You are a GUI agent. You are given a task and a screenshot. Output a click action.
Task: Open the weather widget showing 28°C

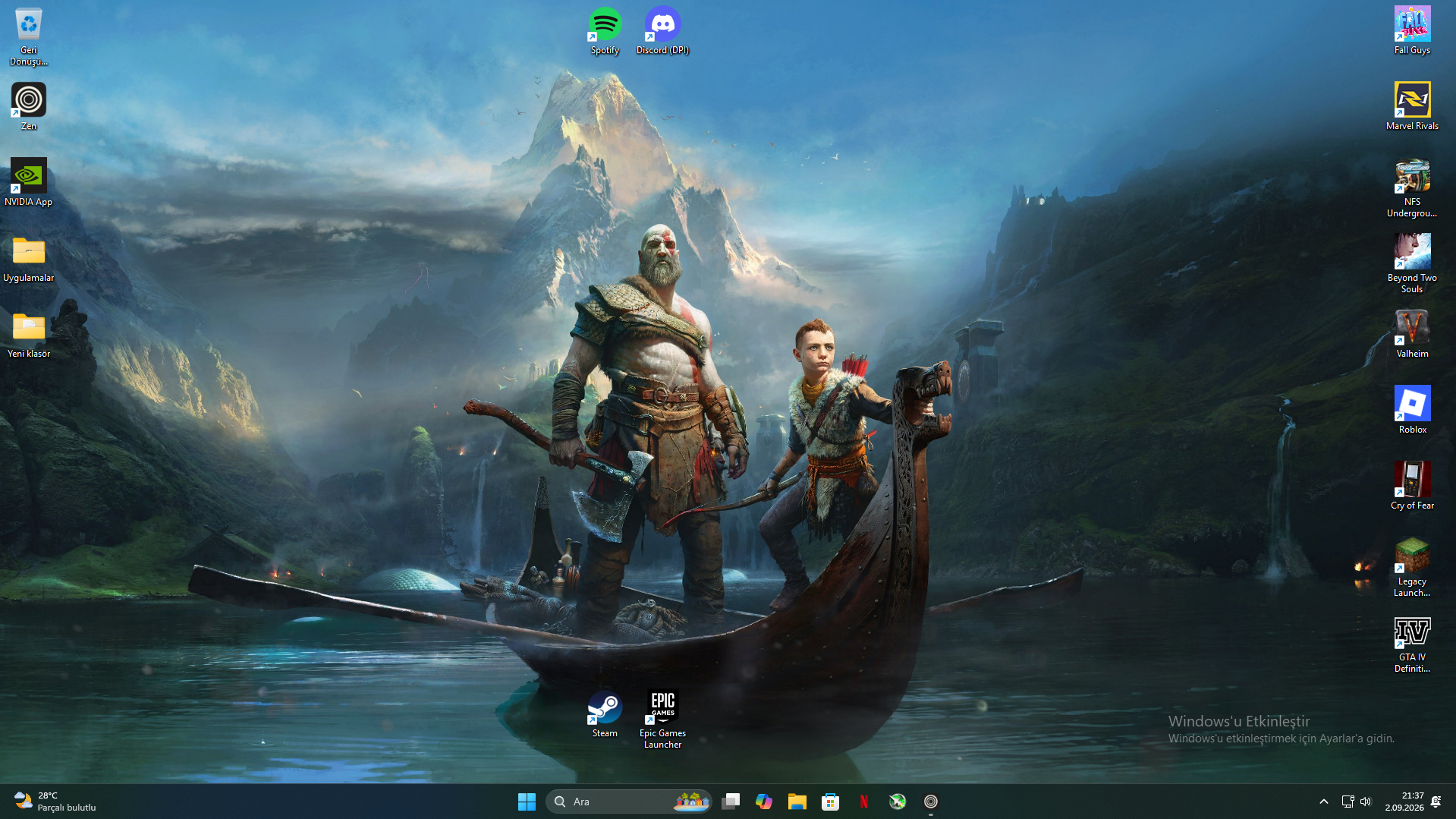coord(55,802)
